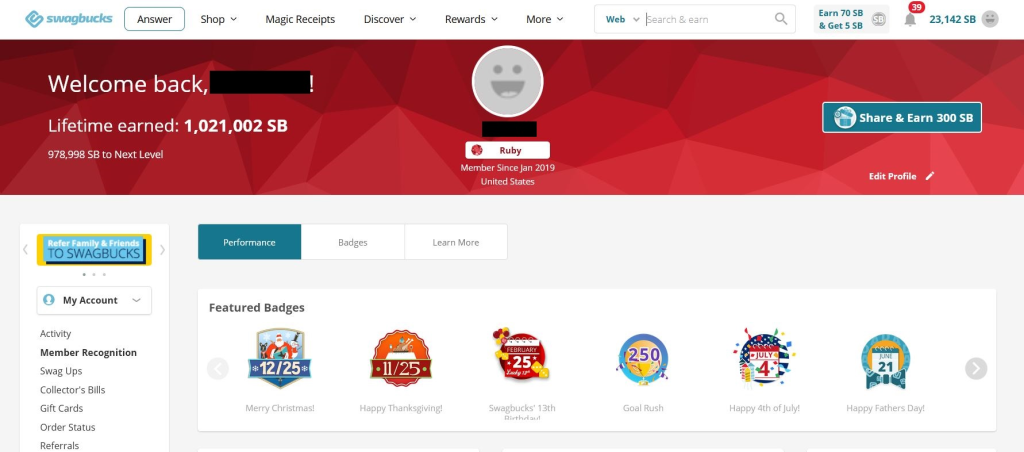1024x452 pixels.
Task: Open Order Status in the sidebar
Action: (67, 427)
